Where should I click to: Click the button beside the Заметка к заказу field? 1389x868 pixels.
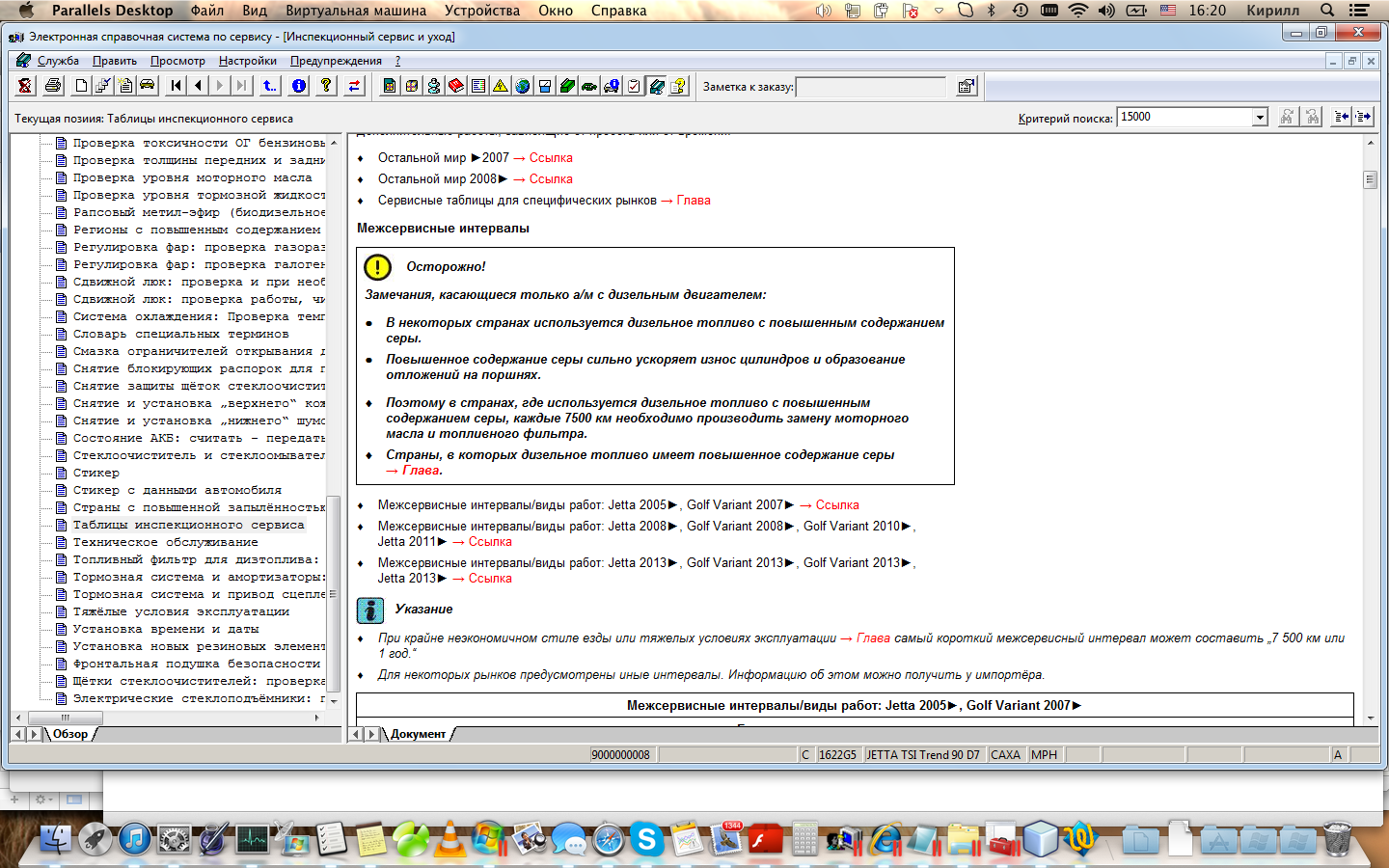(966, 87)
